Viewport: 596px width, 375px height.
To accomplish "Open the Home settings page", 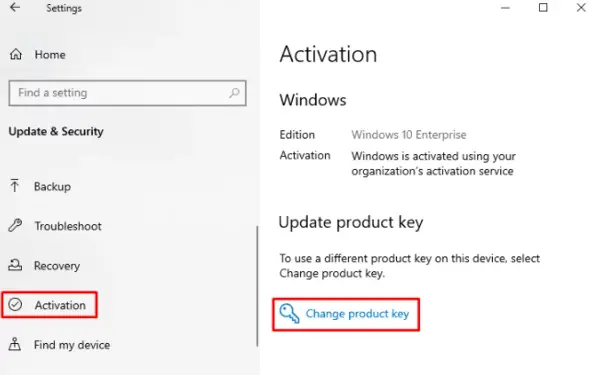I will [50, 55].
